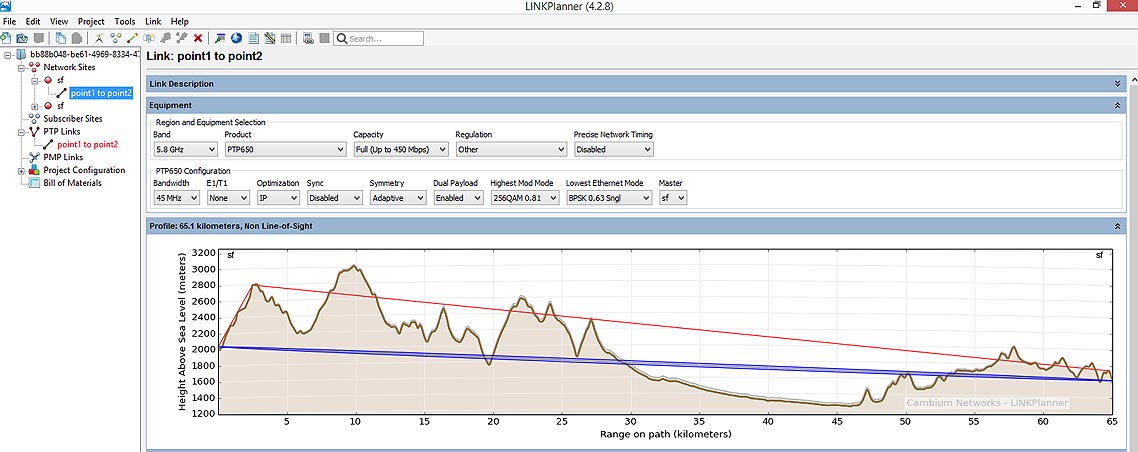
Task: Expand the Link Description section
Action: pos(1118,84)
